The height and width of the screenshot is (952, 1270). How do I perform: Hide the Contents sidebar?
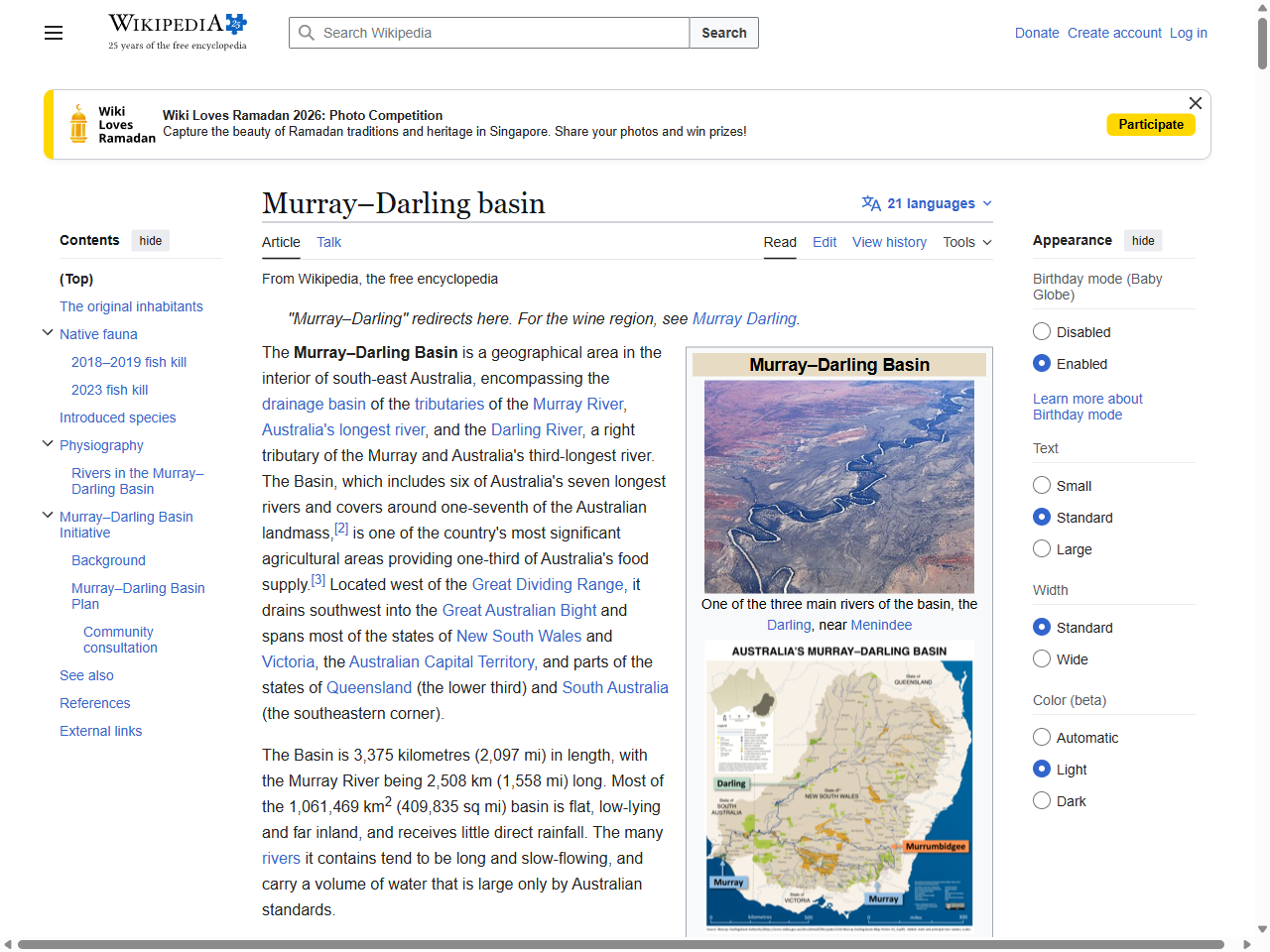(151, 241)
